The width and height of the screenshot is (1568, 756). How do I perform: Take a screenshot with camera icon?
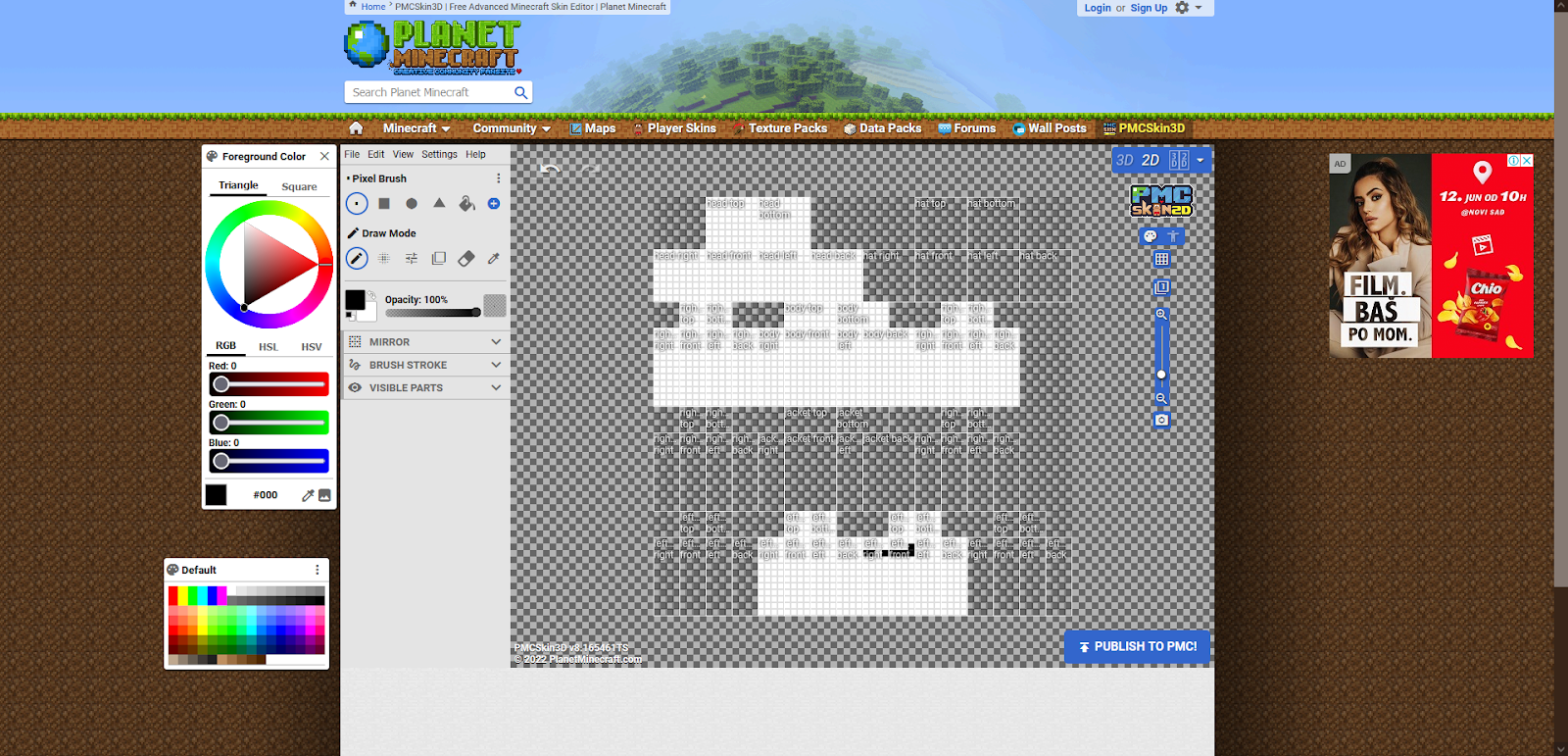pyautogui.click(x=1161, y=420)
